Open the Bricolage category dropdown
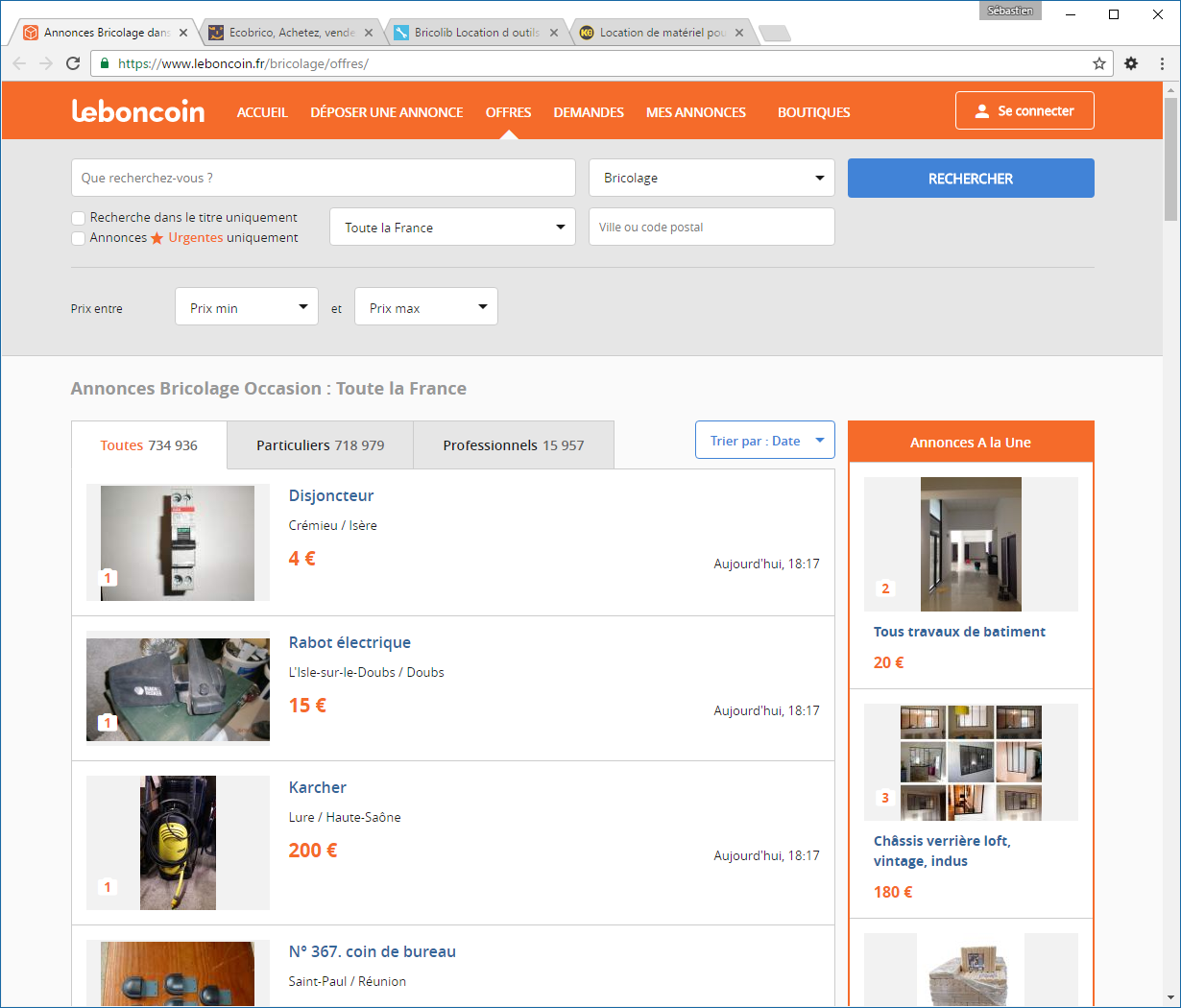The image size is (1181, 1008). (711, 178)
